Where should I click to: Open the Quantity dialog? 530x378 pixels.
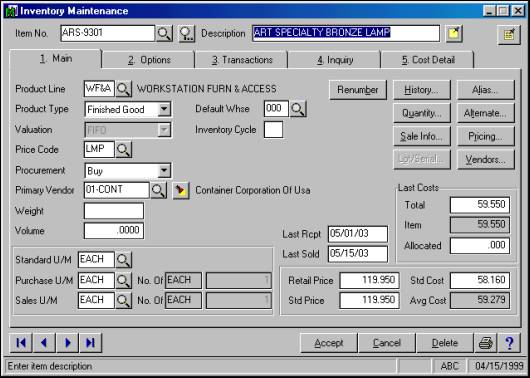pos(422,113)
